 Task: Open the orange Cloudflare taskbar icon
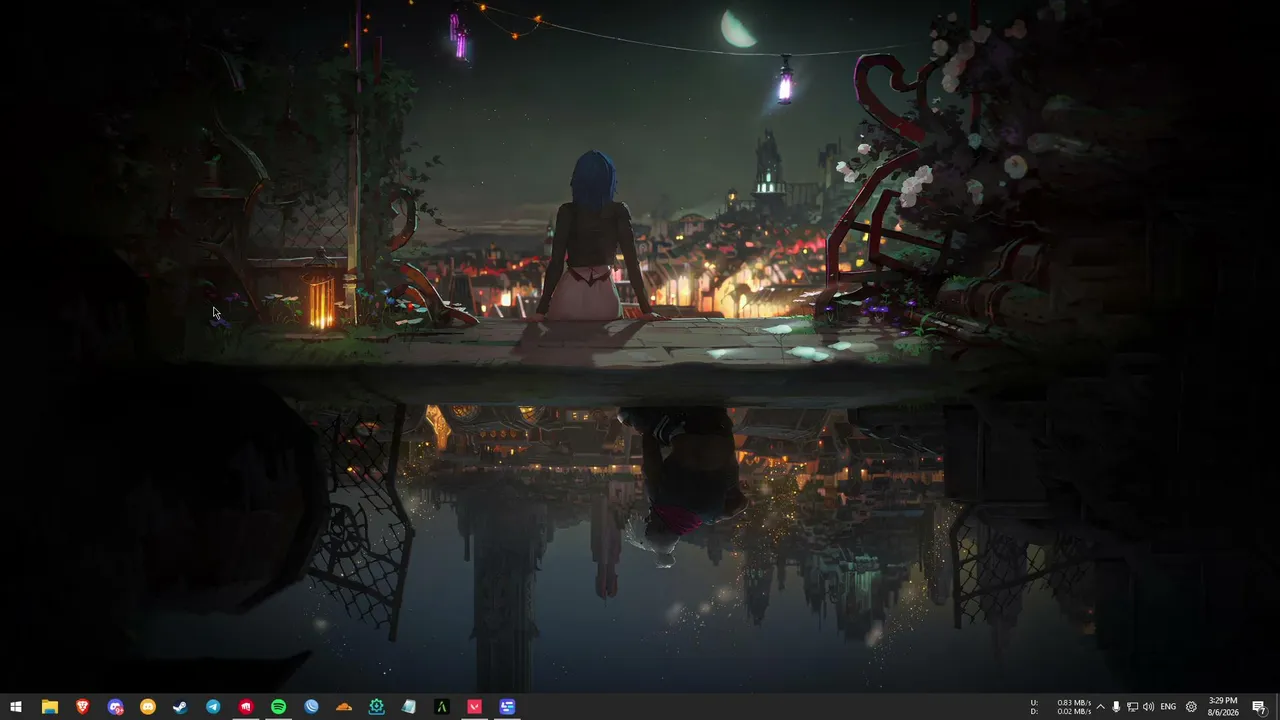point(344,707)
